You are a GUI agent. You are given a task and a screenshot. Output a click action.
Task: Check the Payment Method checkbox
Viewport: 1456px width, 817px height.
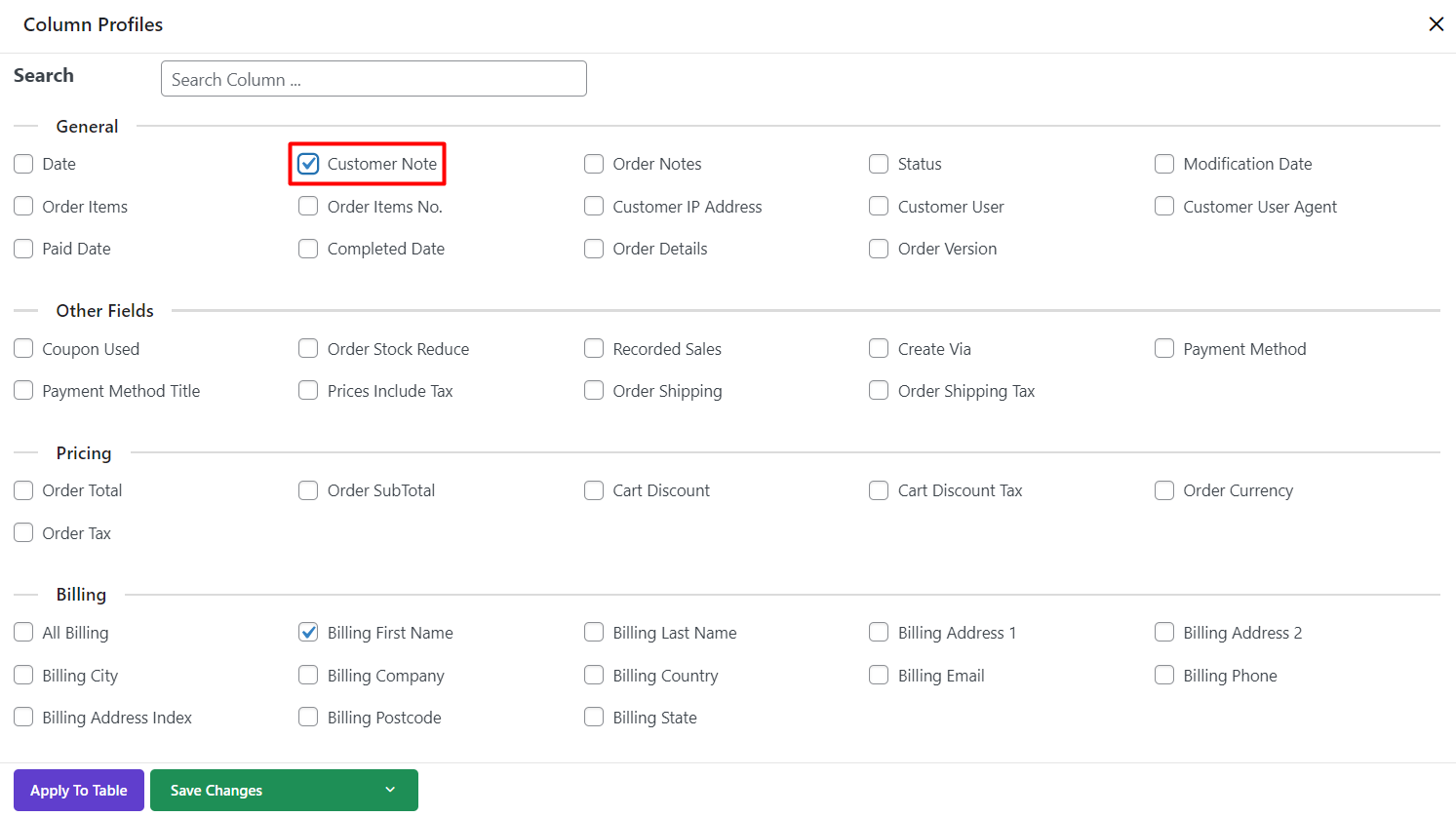[1164, 349]
